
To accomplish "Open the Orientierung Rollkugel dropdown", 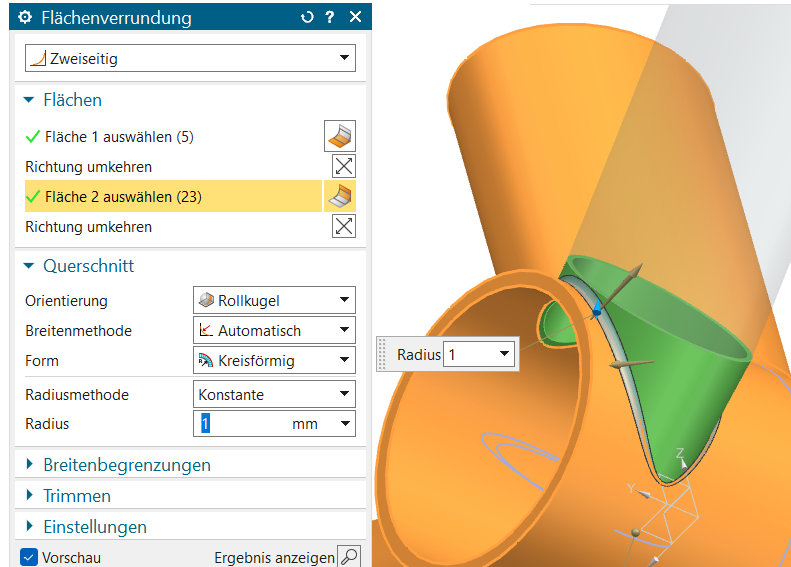I will (274, 300).
